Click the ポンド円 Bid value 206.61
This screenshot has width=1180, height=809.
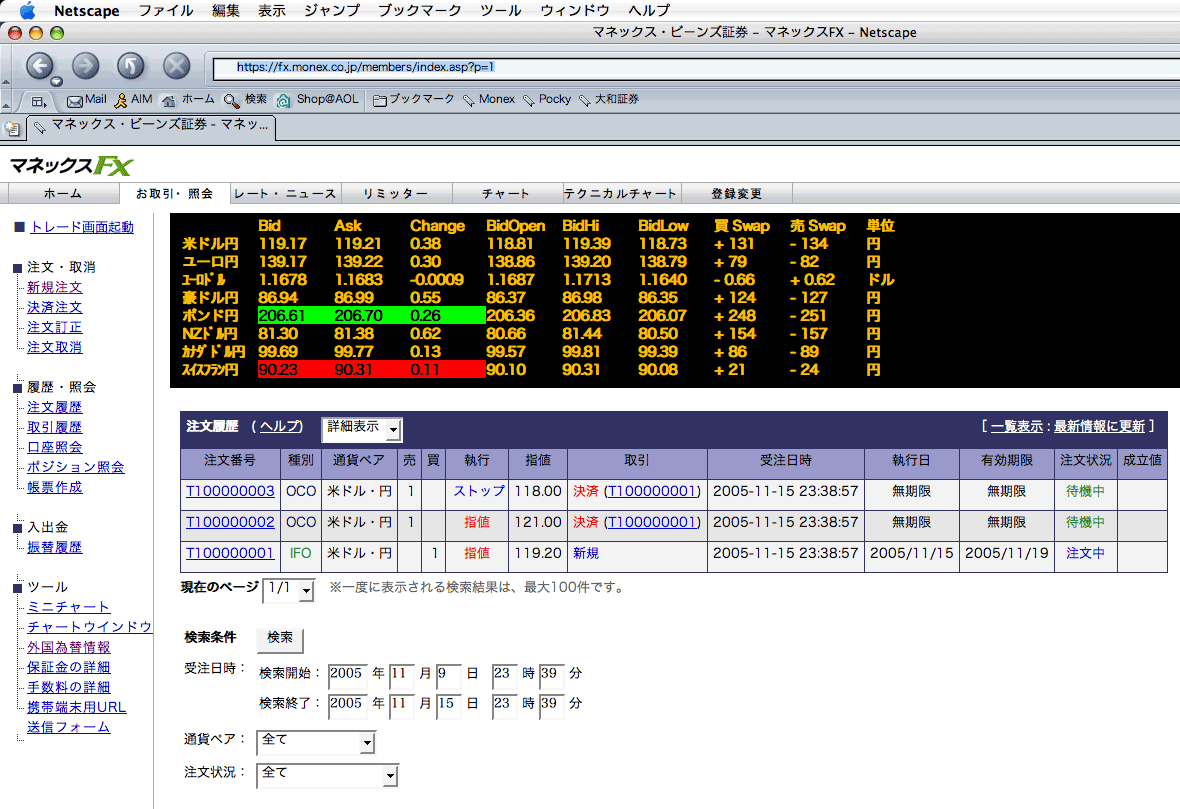pyautogui.click(x=282, y=316)
